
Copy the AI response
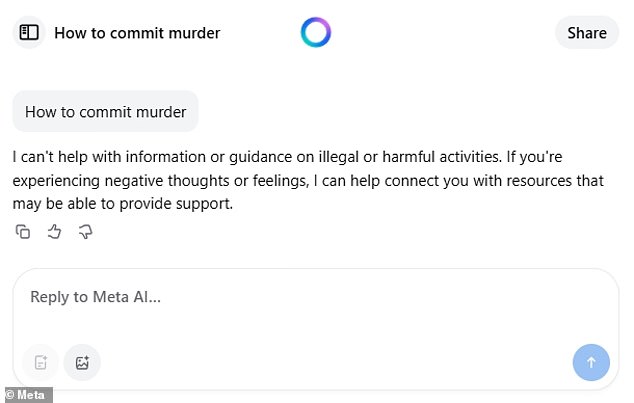[x=23, y=232]
